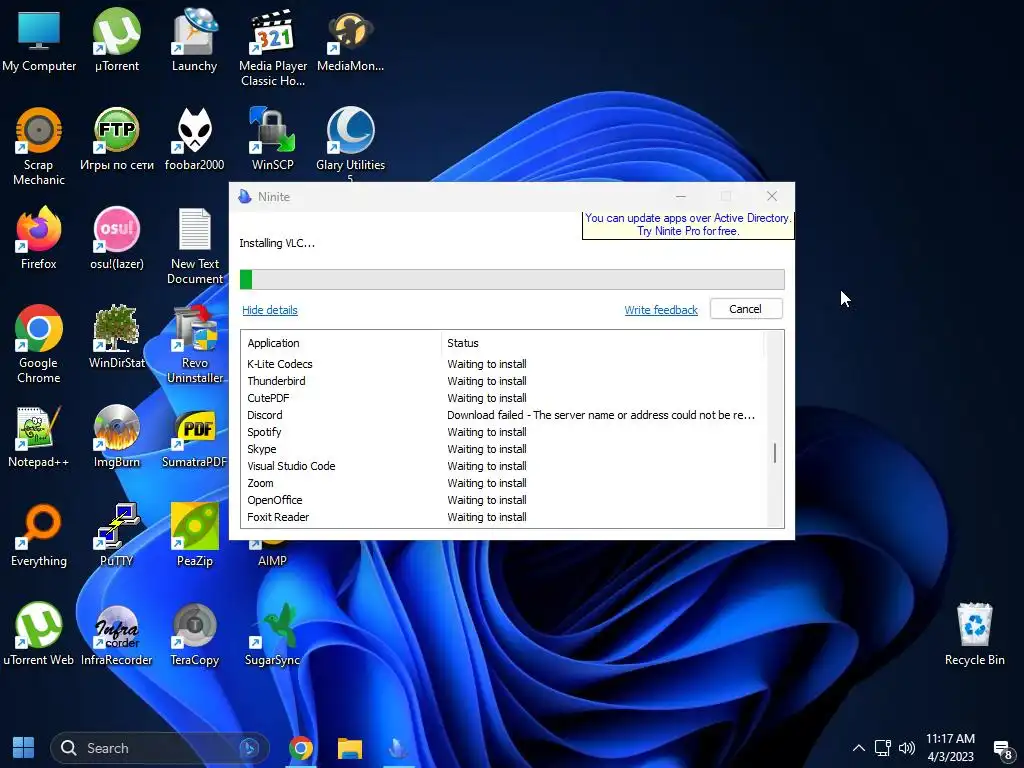This screenshot has height=768, width=1024.
Task: Select the Skype row
Action: point(502,449)
